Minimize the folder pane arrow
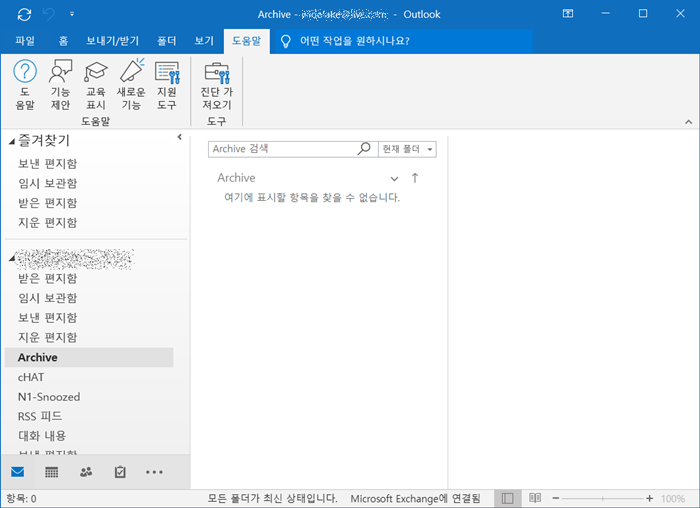 [179, 137]
